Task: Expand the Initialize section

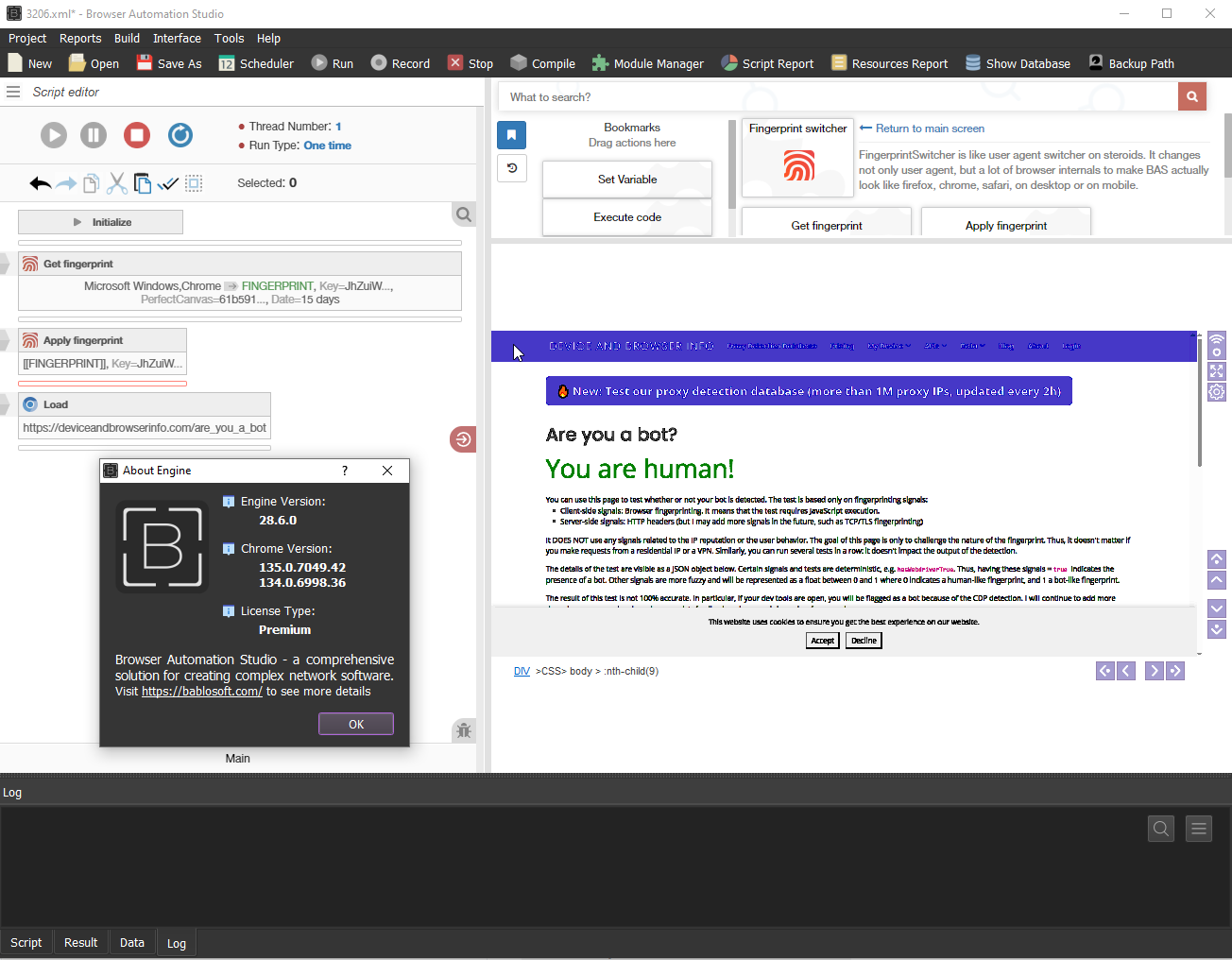Action: (100, 222)
